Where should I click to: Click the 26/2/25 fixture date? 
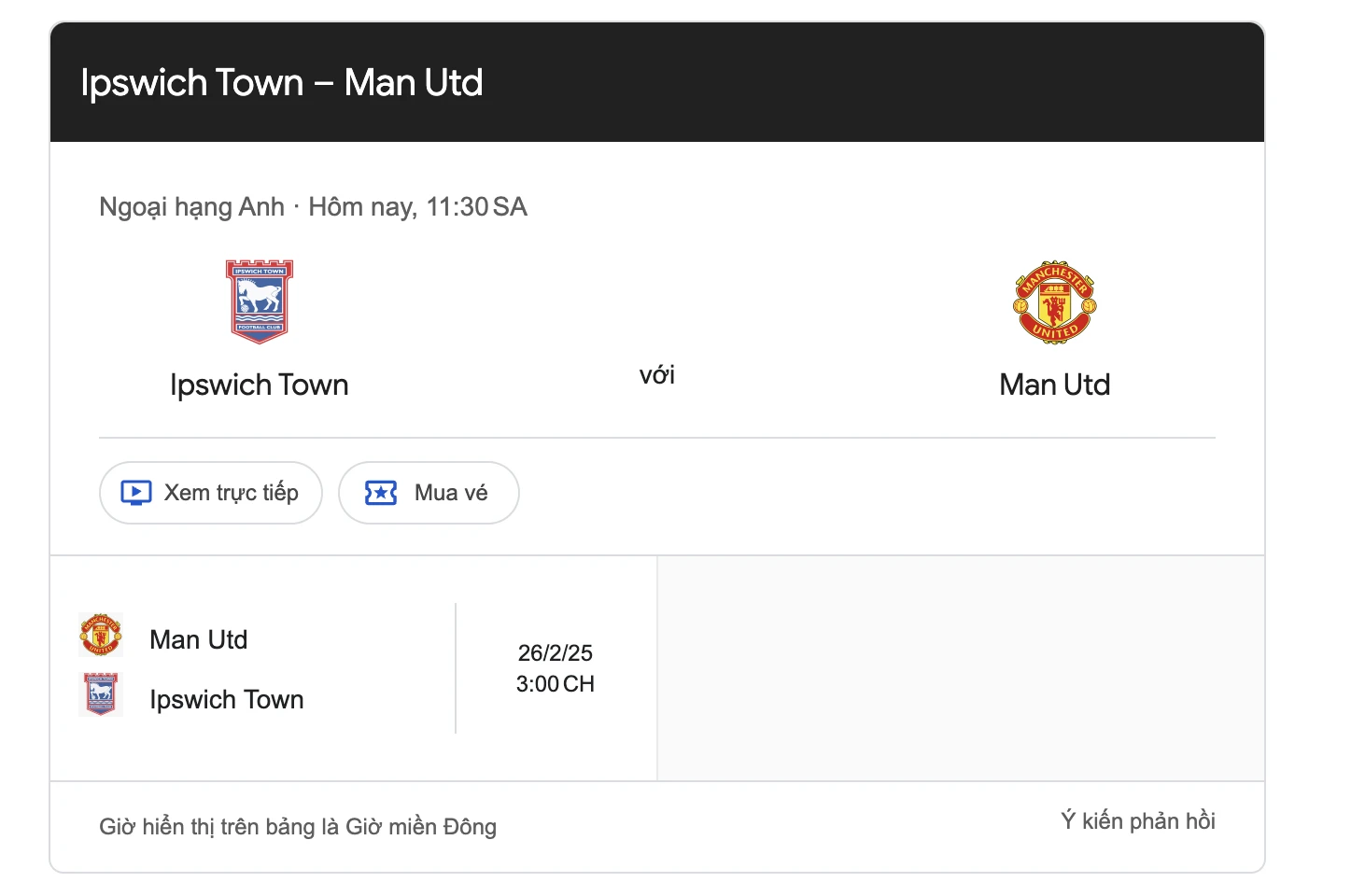coord(556,652)
